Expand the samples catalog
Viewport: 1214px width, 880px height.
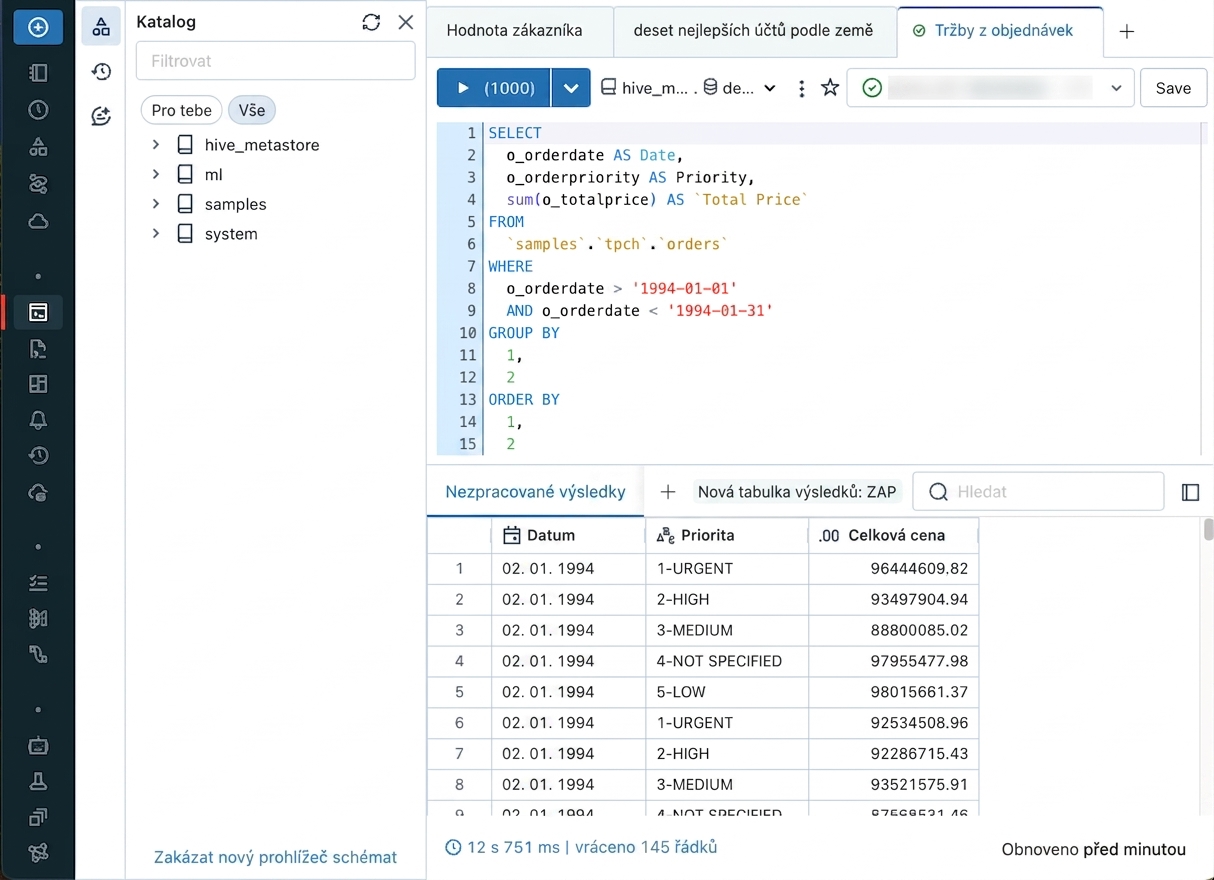[156, 204]
